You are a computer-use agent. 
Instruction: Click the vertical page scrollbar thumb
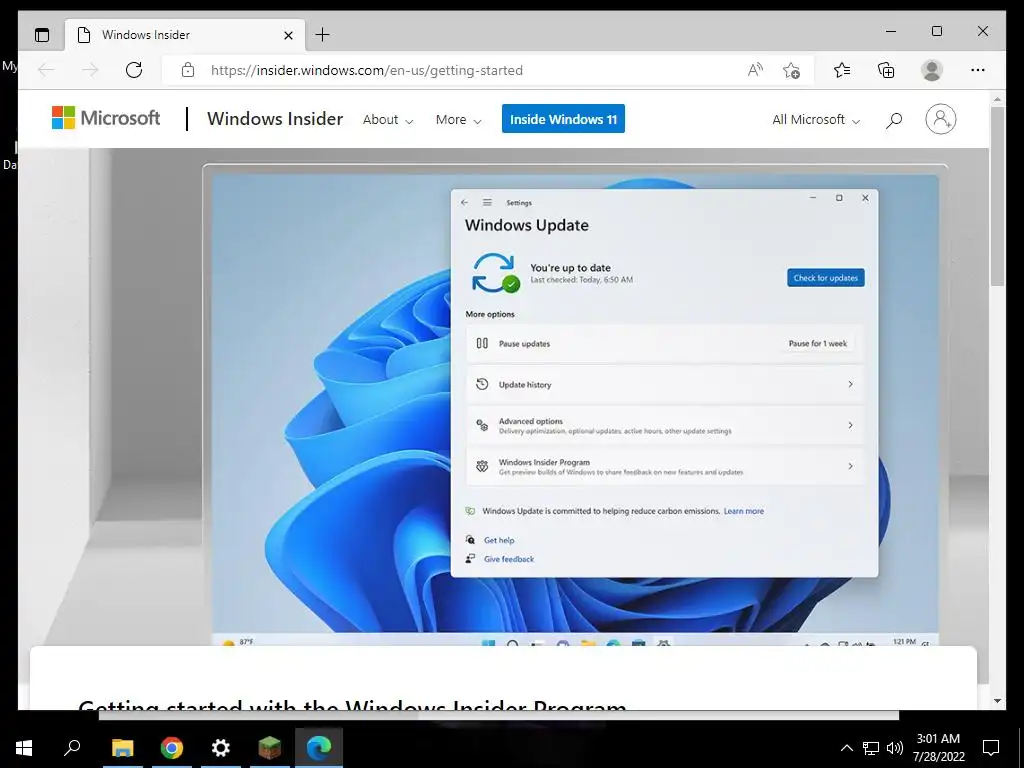pyautogui.click(x=997, y=196)
